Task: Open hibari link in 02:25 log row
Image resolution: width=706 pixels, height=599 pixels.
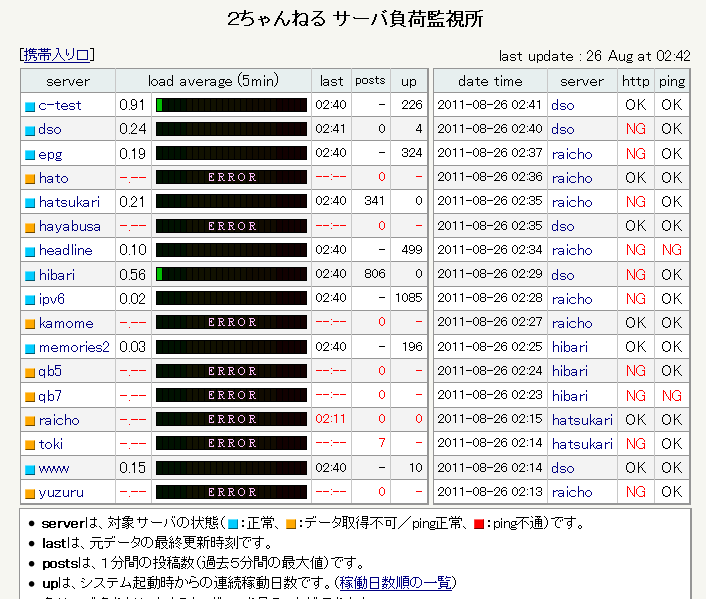Action: pyautogui.click(x=570, y=347)
